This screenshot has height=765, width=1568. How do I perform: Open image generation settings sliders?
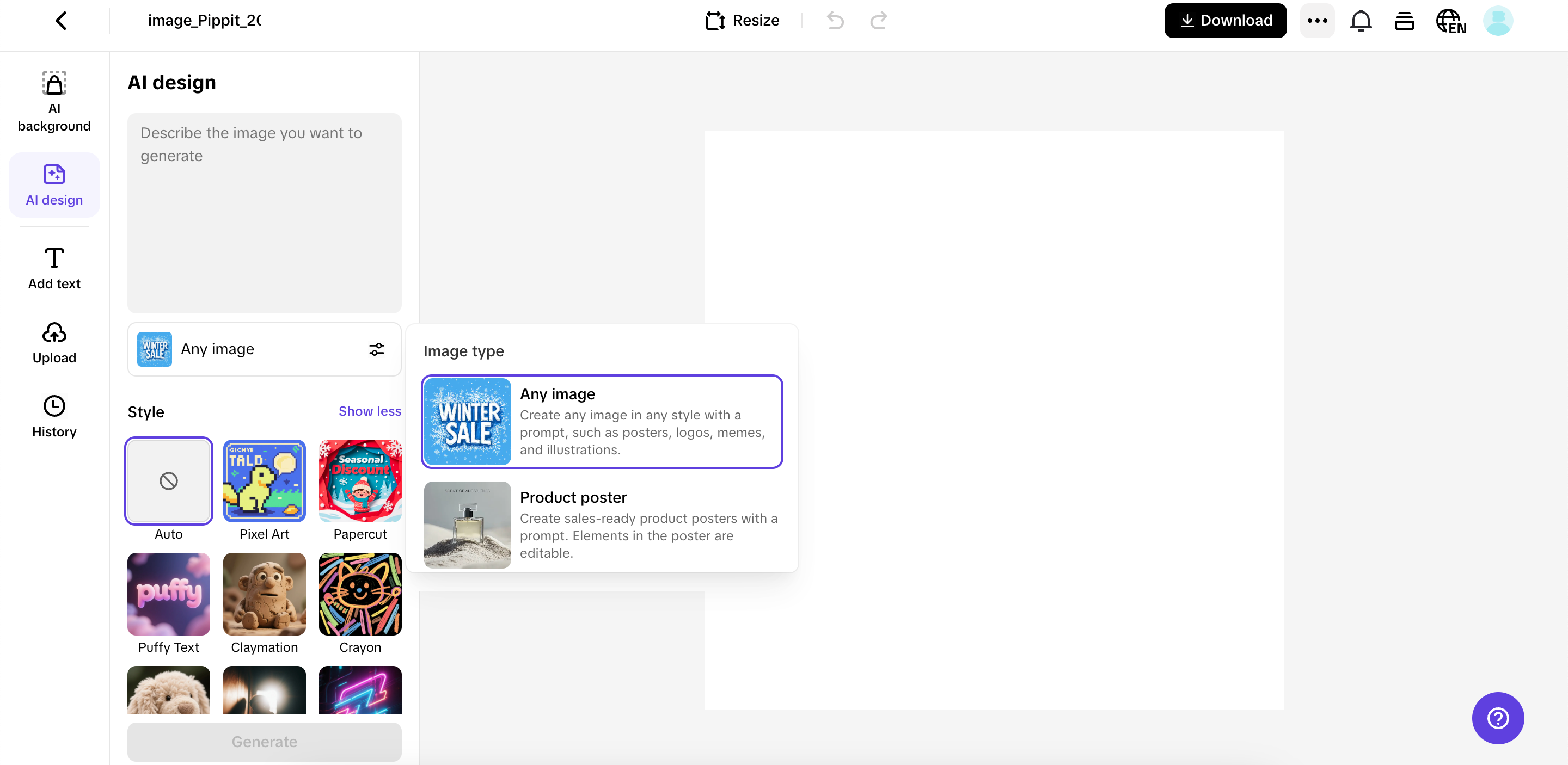coord(376,348)
